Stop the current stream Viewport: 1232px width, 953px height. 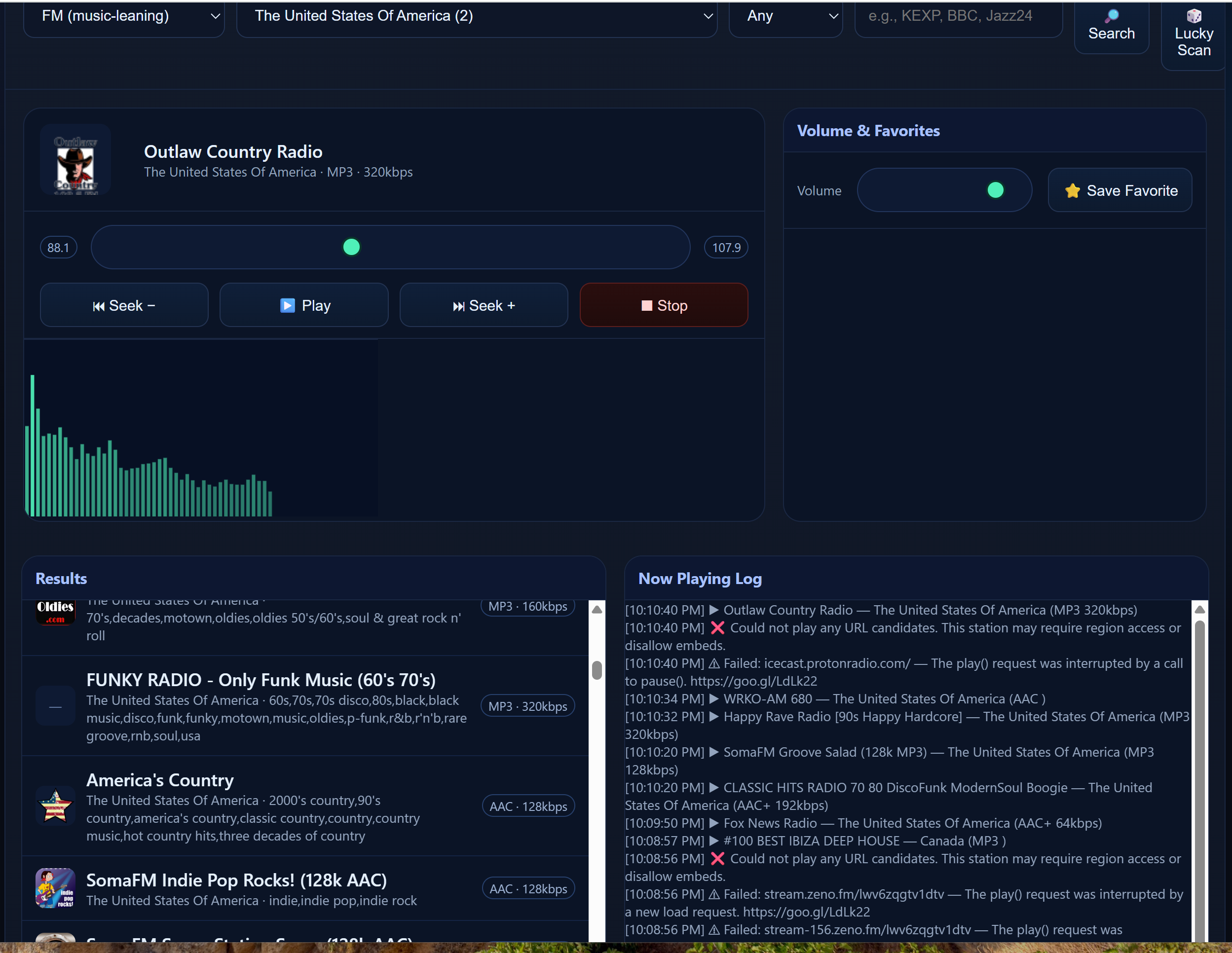coord(664,305)
